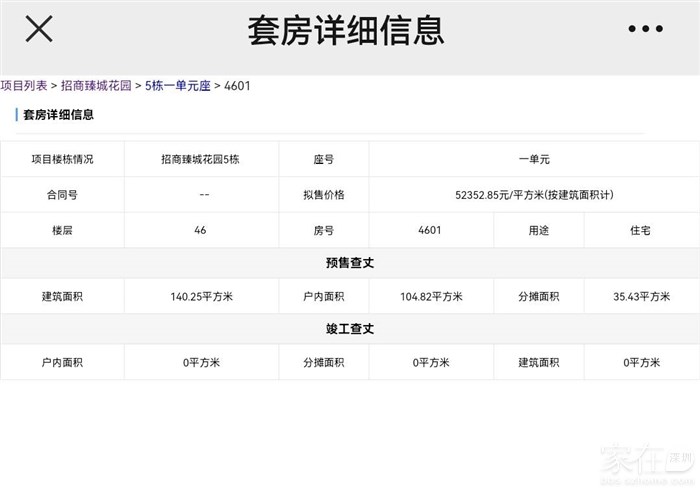This screenshot has width=700, height=488.
Task: Go to 项目列表 breadcrumb link
Action: (24, 86)
